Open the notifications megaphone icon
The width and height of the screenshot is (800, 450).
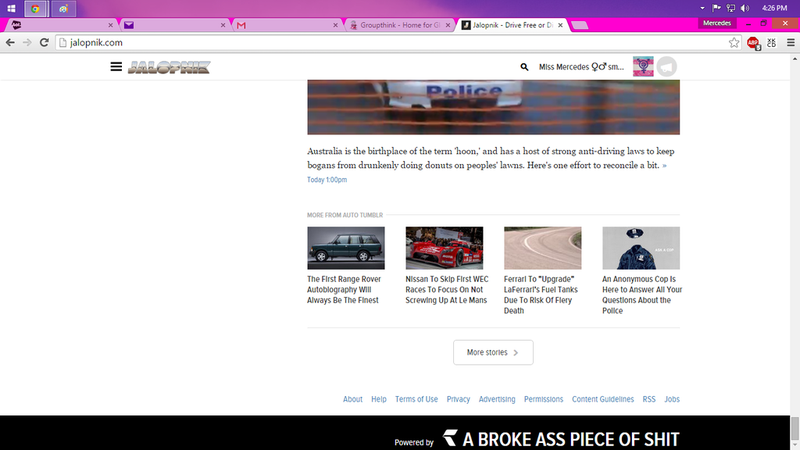[x=666, y=66]
